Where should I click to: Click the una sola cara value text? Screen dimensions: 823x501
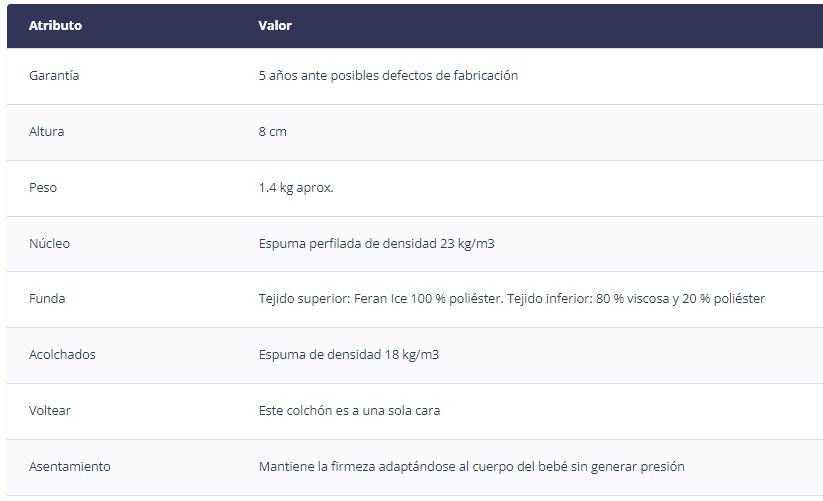349,410
